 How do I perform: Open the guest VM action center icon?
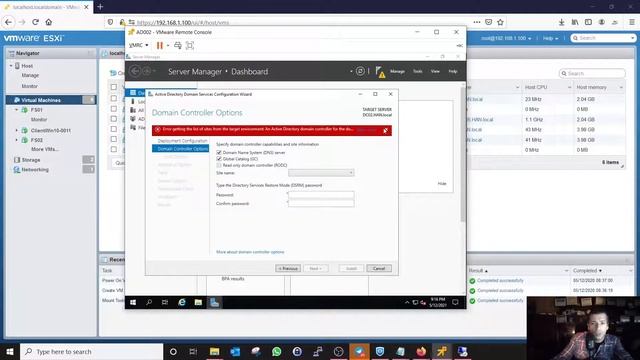455,302
